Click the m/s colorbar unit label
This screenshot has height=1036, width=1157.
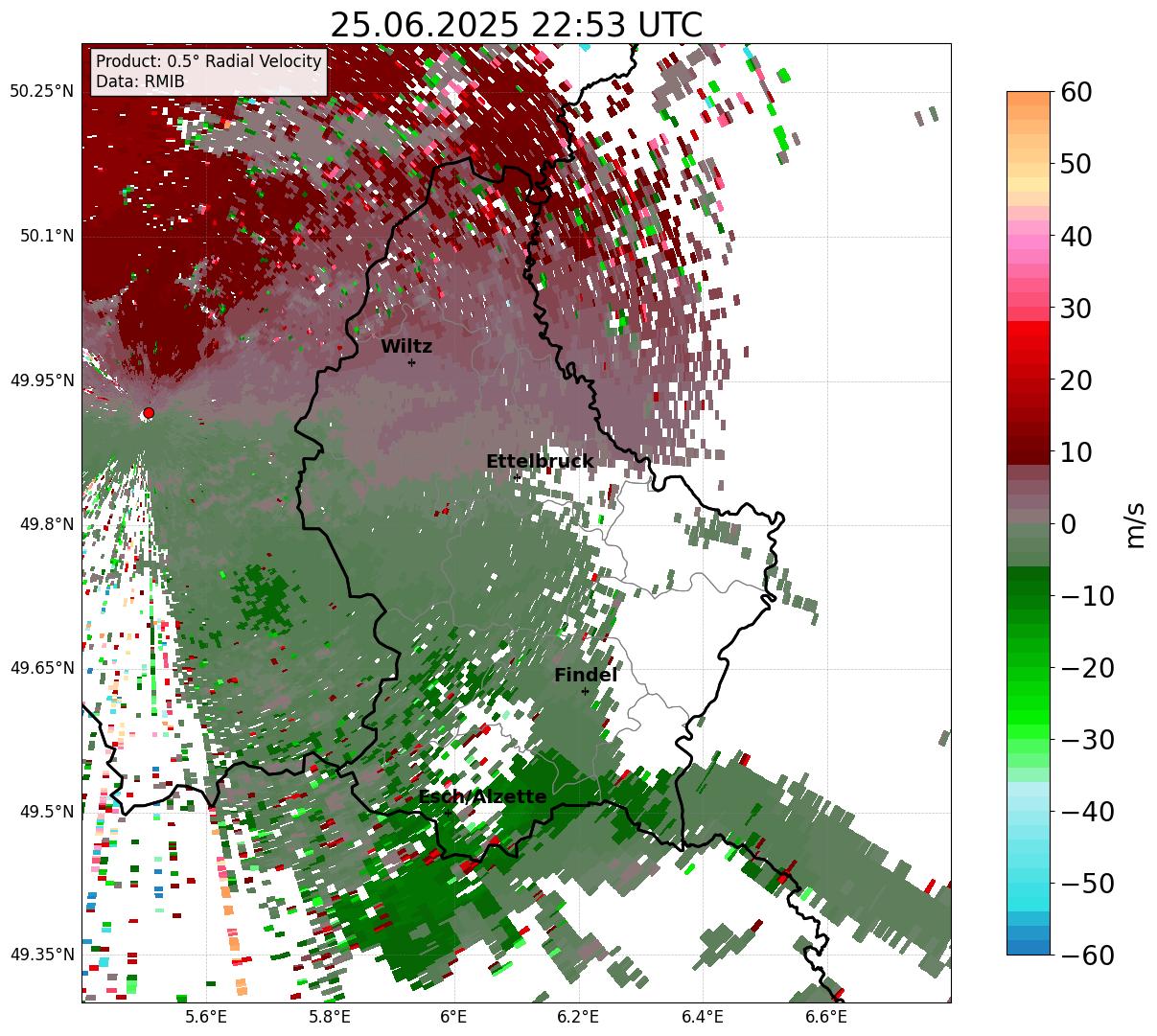(x=1135, y=524)
